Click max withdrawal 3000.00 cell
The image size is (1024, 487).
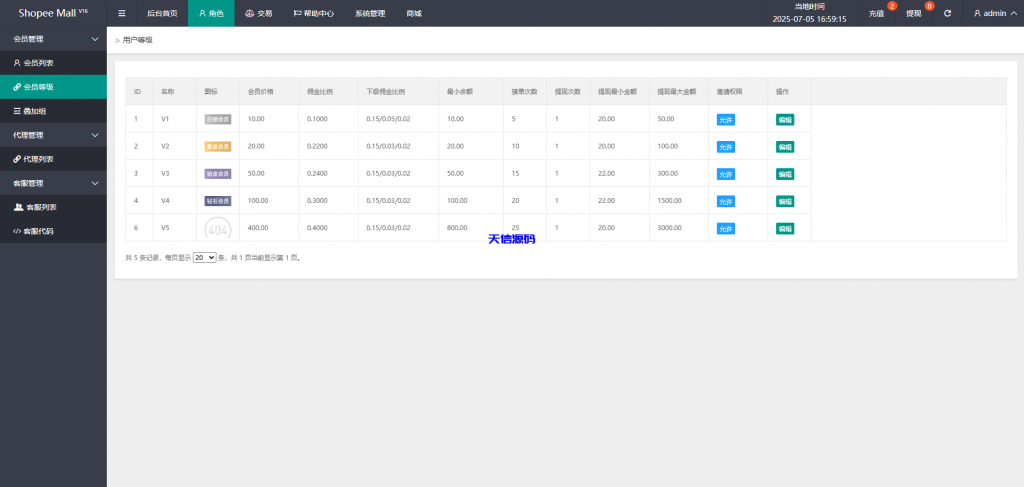669,228
